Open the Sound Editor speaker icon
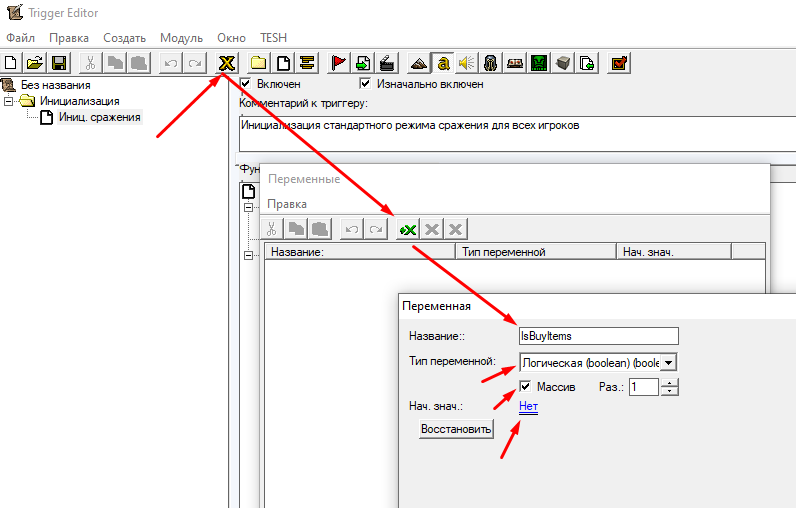The image size is (796, 508). pyautogui.click(x=467, y=63)
